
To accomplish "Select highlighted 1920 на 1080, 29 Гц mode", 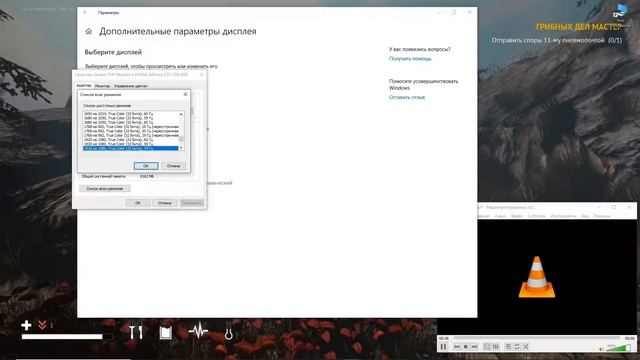I will pyautogui.click(x=130, y=148).
